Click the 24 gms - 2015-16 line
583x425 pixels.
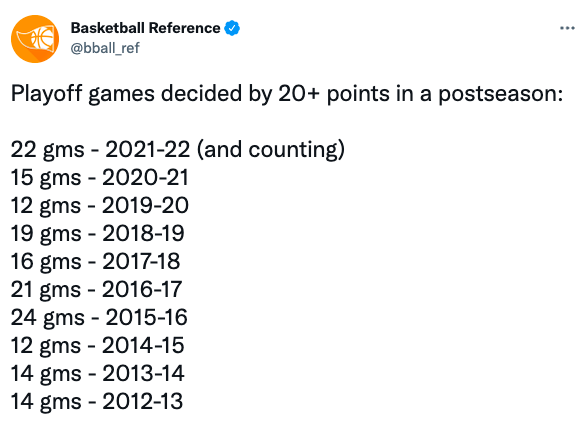(x=99, y=317)
